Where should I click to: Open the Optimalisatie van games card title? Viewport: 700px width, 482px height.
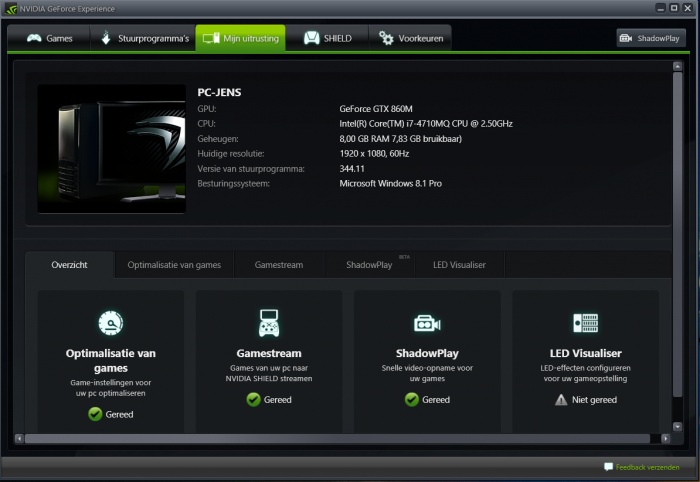(x=111, y=361)
